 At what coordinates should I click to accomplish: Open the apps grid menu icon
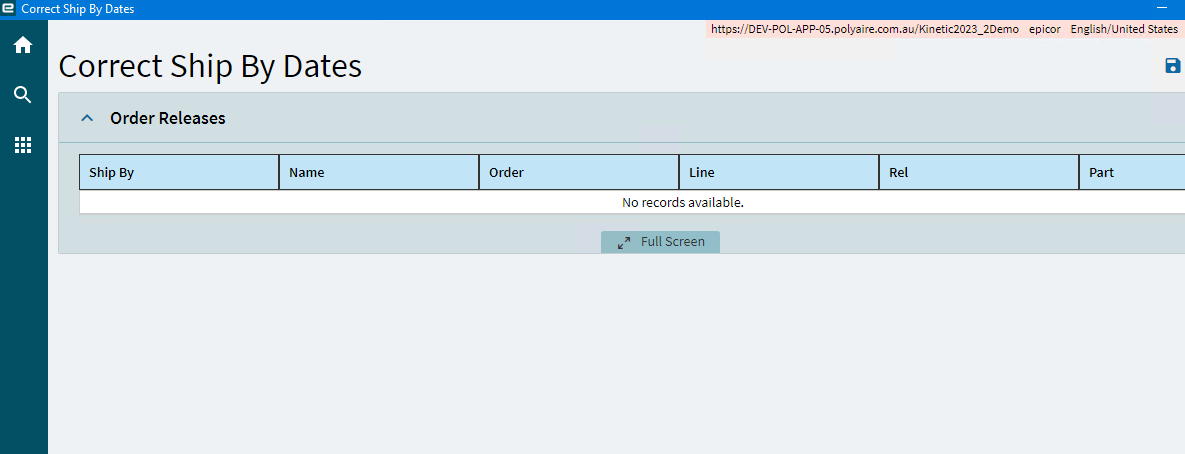coord(23,145)
